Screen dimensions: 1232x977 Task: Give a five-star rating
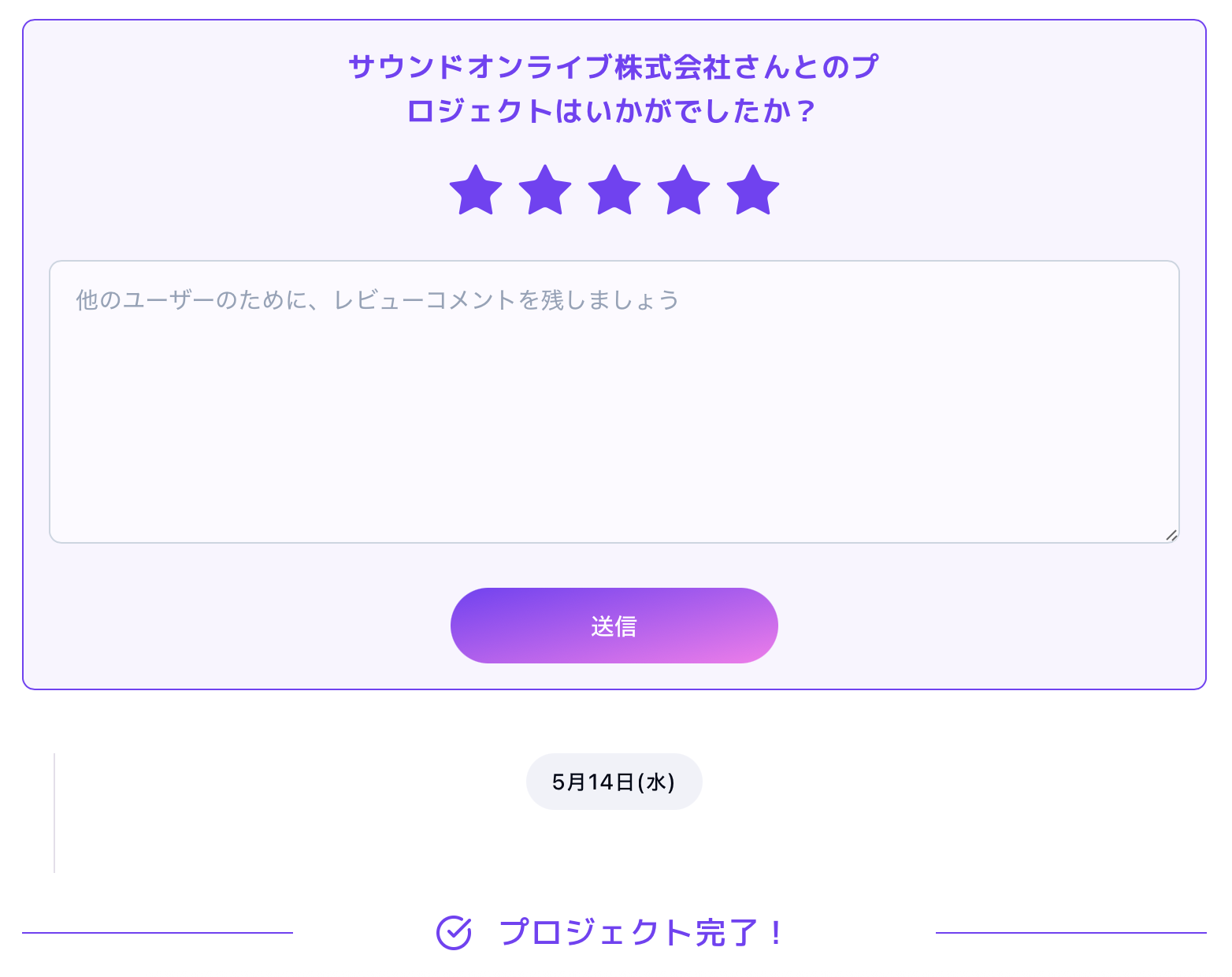pos(753,191)
